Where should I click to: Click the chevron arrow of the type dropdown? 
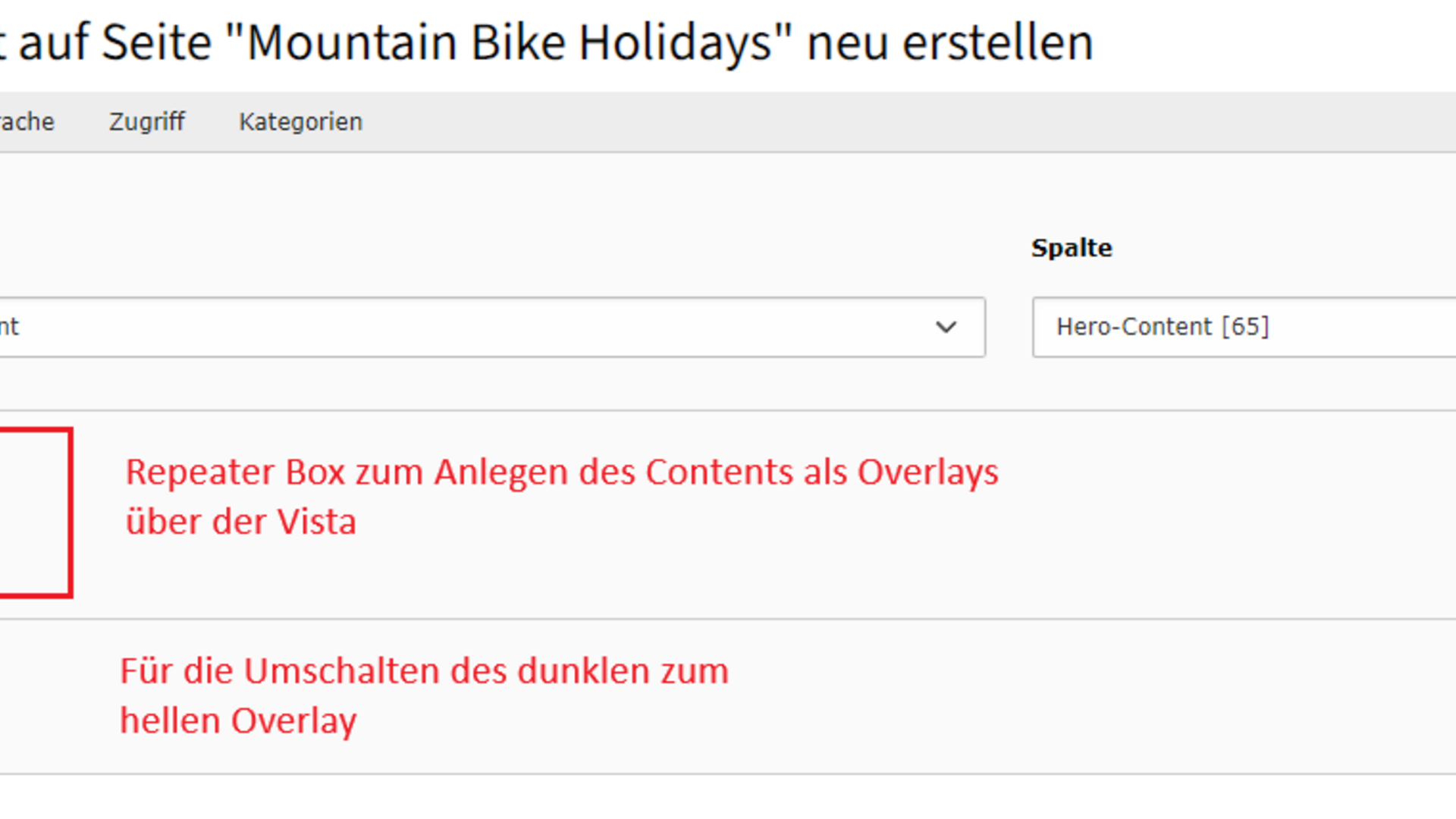[x=946, y=327]
